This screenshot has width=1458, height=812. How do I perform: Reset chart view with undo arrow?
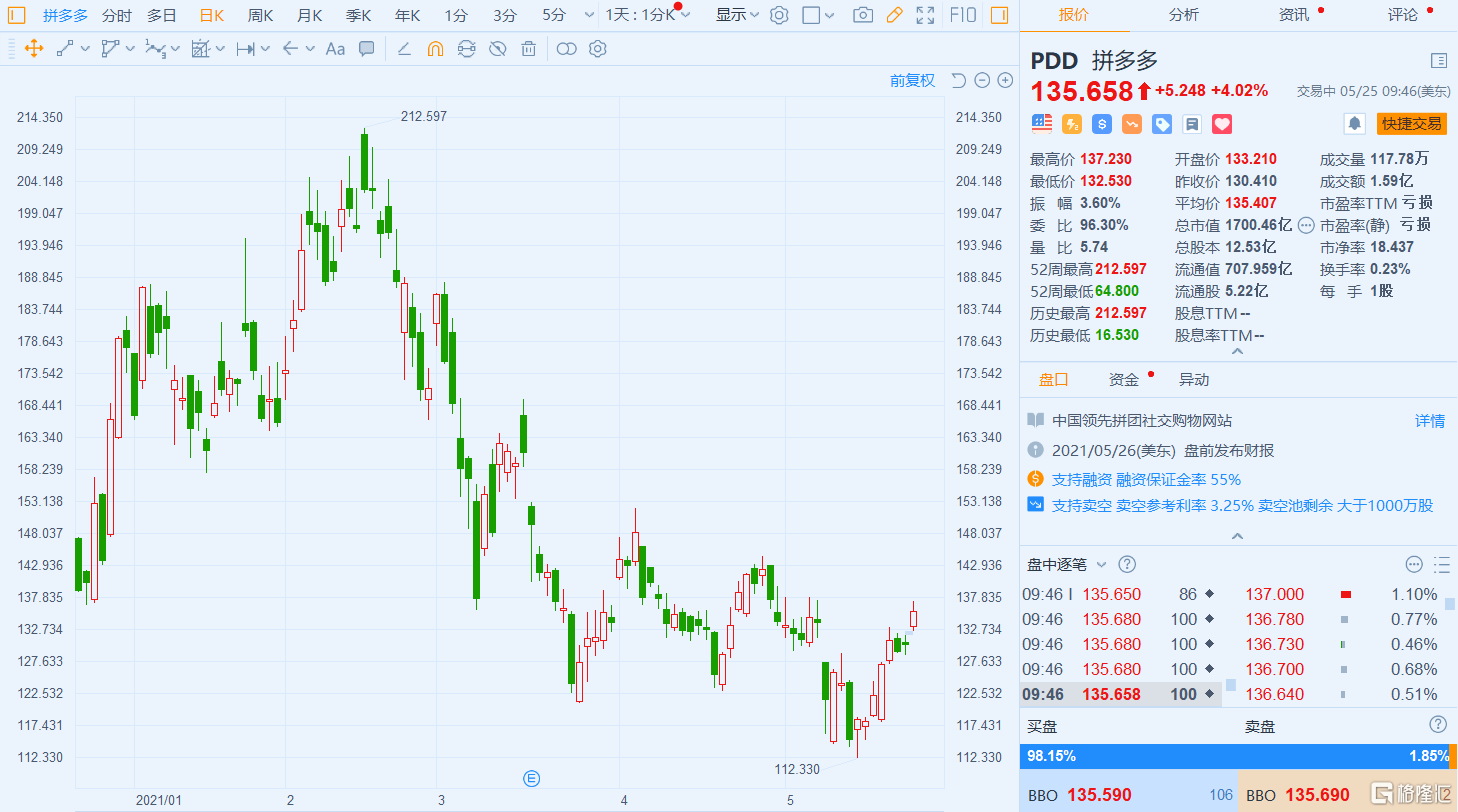click(x=958, y=80)
